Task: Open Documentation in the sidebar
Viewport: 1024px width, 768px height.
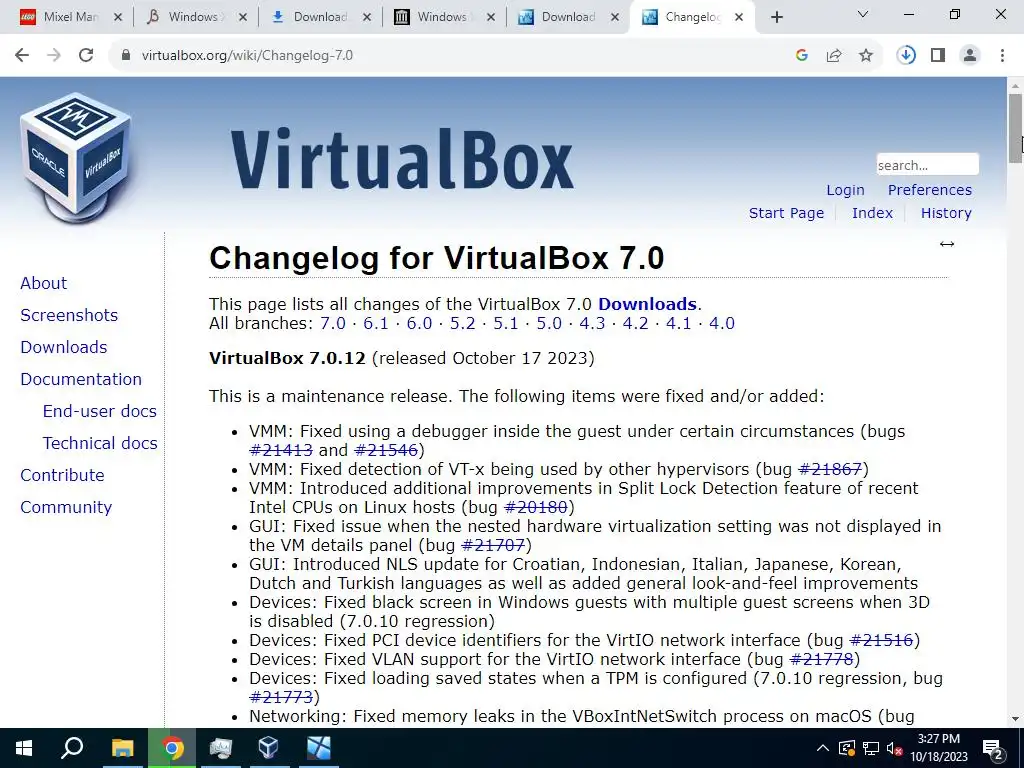Action: pos(80,379)
